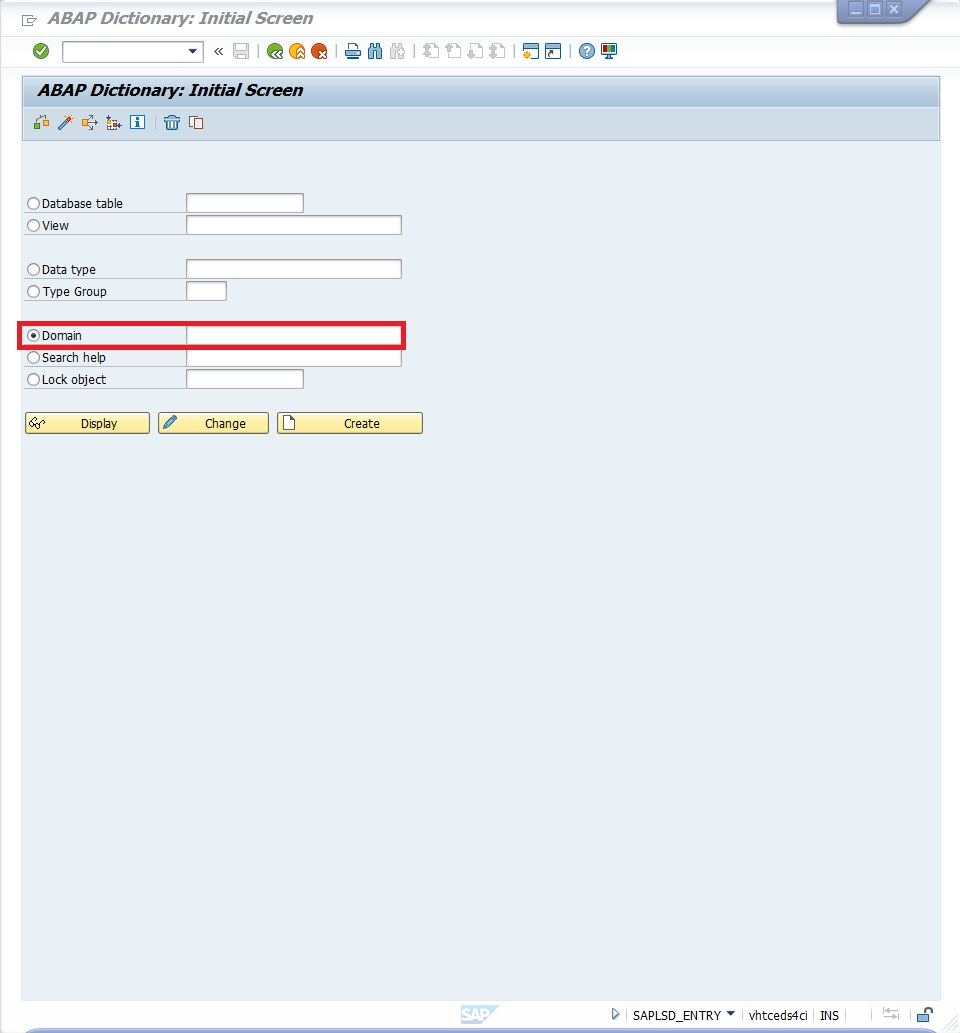Viewport: 960px width, 1033px height.
Task: Open the command field dropdown arrow
Action: click(x=193, y=51)
